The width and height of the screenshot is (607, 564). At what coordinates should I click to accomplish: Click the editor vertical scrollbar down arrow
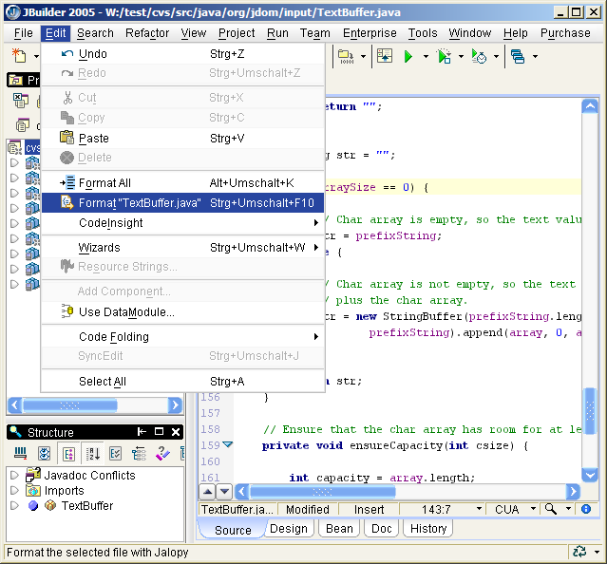click(x=590, y=475)
